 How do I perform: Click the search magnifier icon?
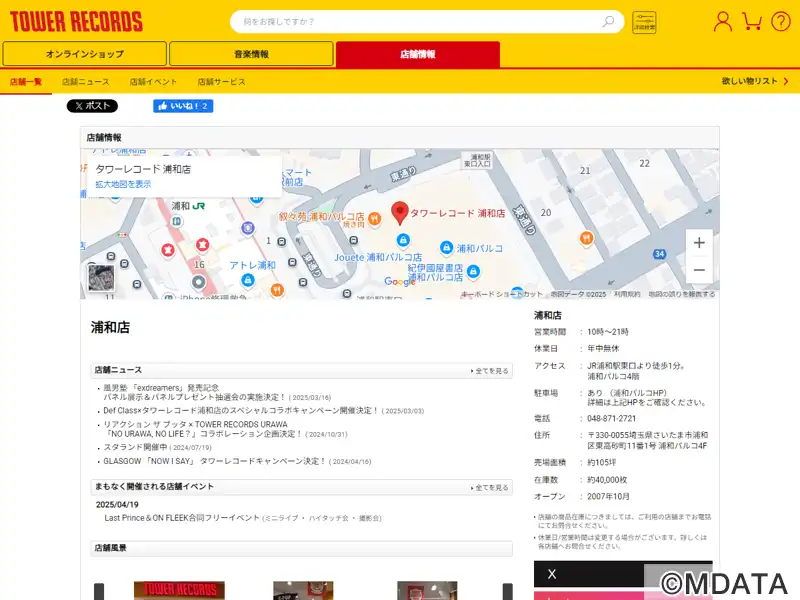(x=608, y=21)
